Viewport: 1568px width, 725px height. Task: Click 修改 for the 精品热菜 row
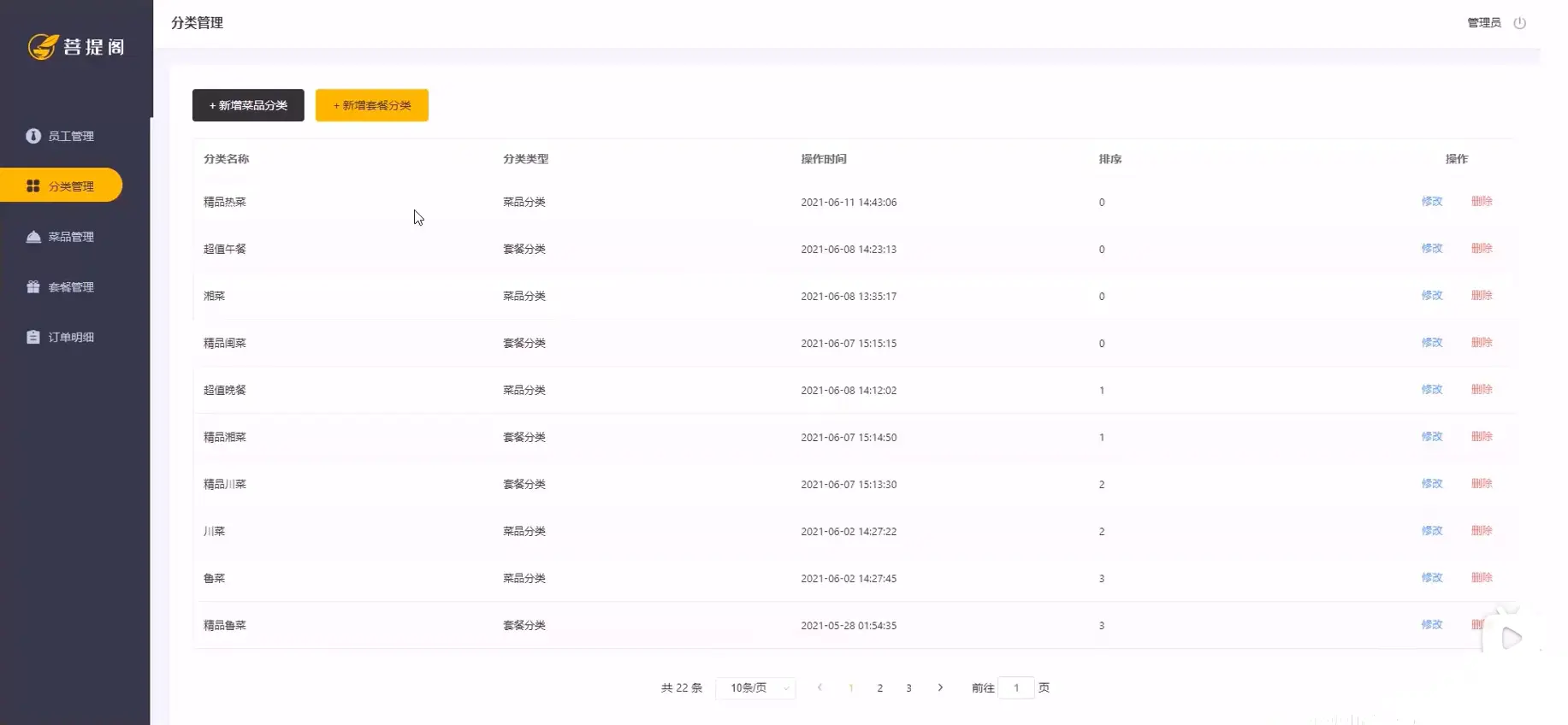[x=1432, y=202]
